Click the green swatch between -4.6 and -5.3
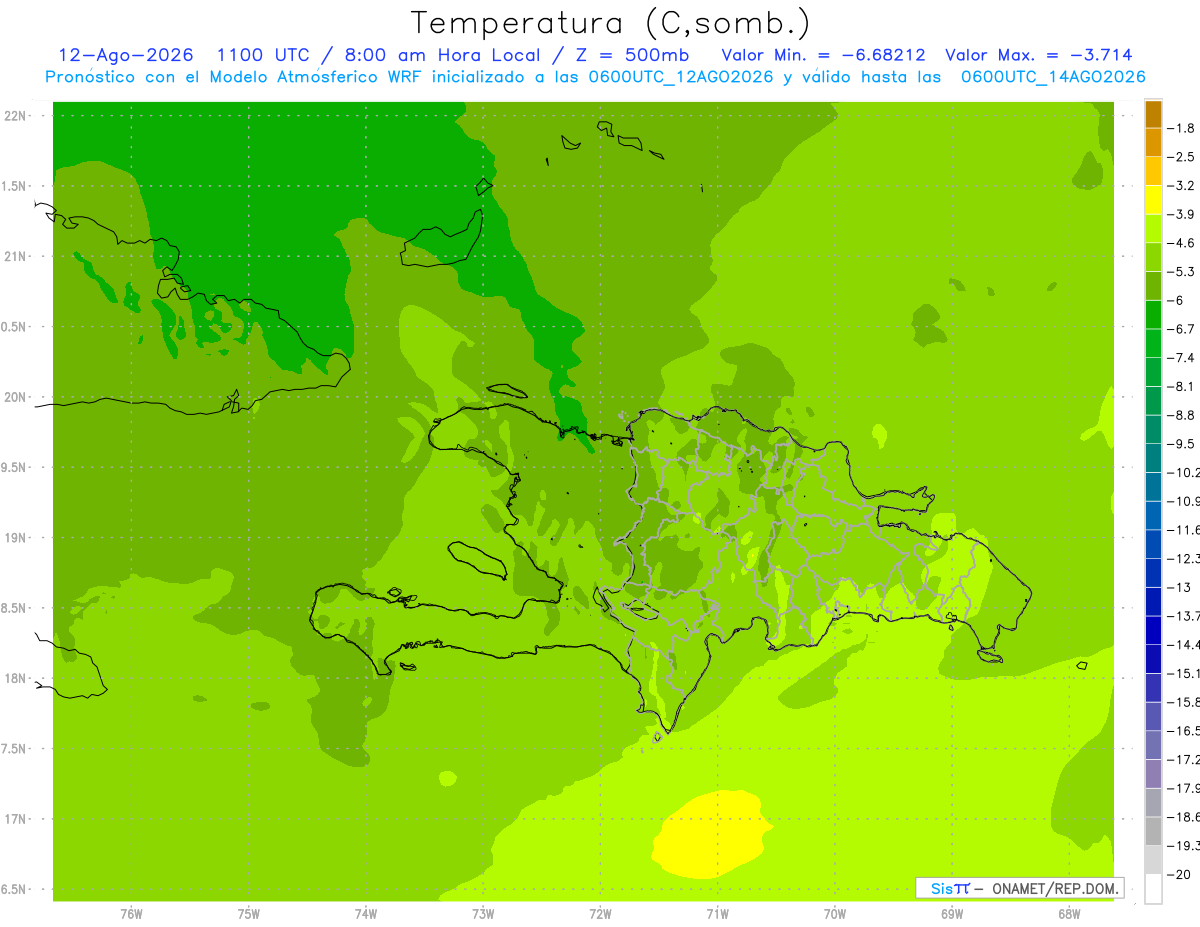1200x927 pixels. click(x=1153, y=257)
